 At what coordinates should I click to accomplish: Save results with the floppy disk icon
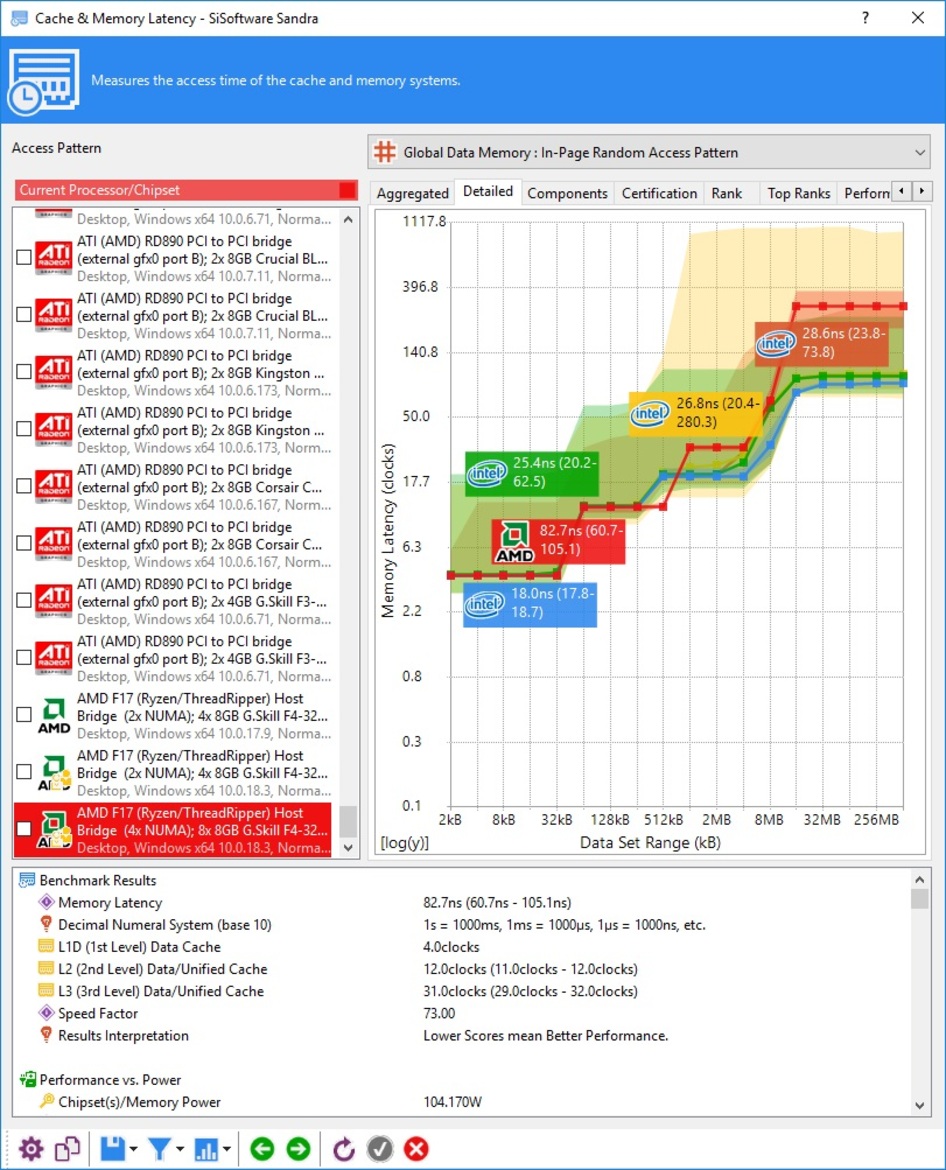(x=112, y=1149)
